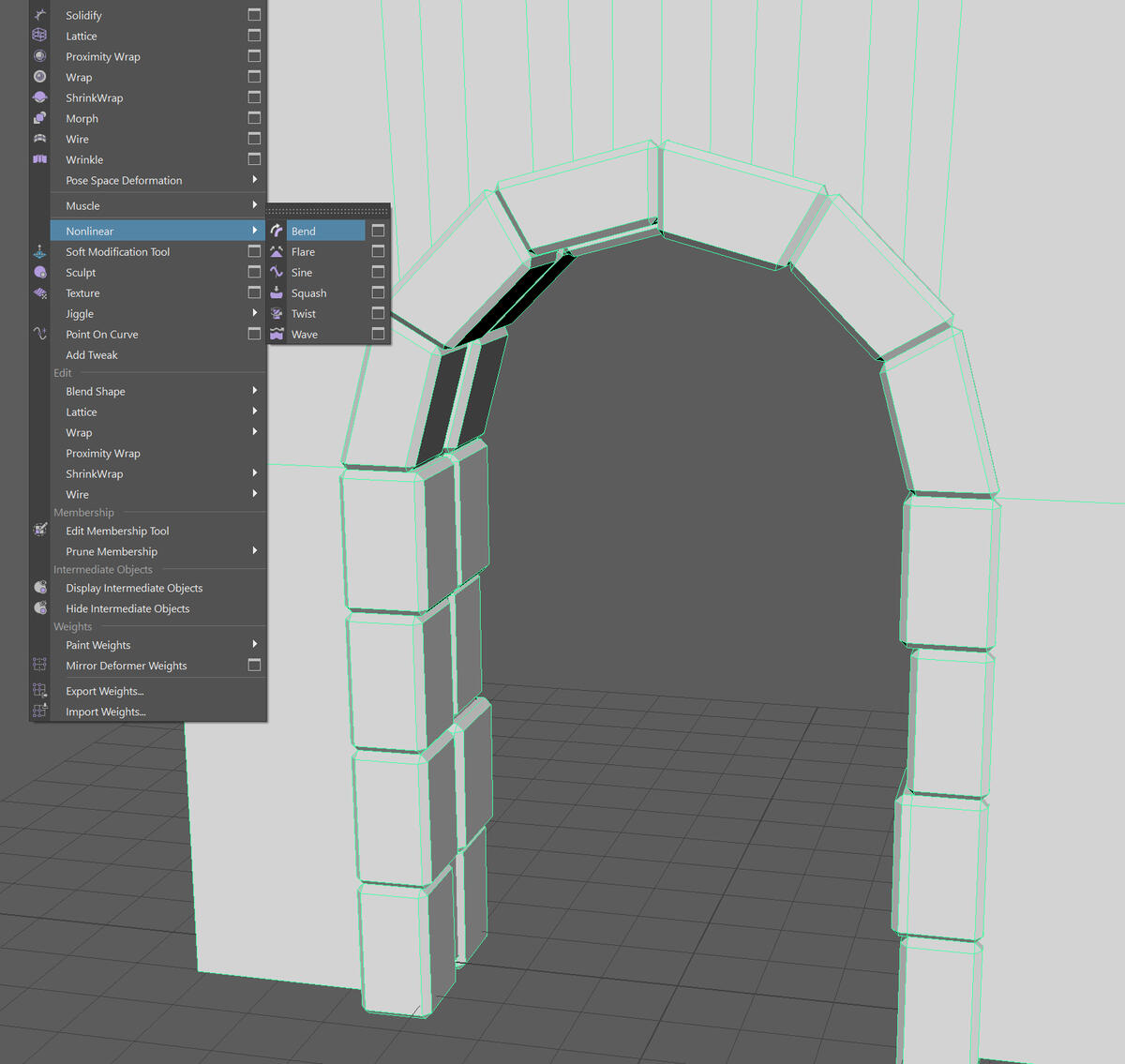Choose Add Tweak from the menu
Viewport: 1125px width, 1064px height.
click(x=92, y=355)
